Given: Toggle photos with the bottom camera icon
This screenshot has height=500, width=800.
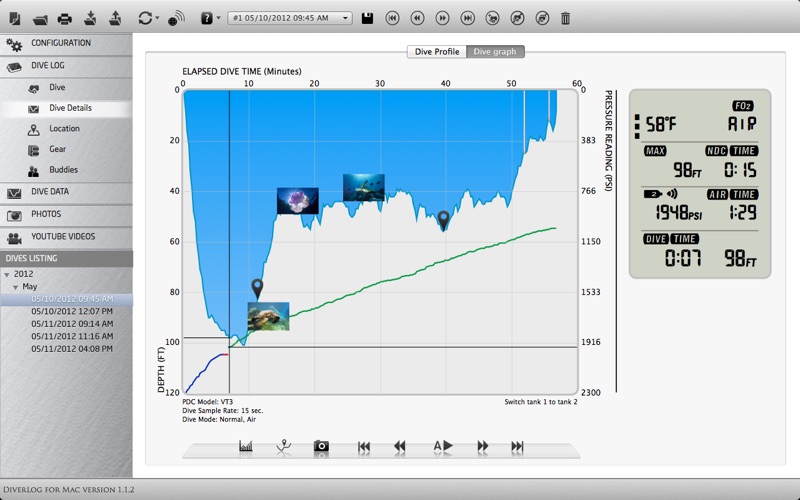Looking at the screenshot, I should (321, 446).
